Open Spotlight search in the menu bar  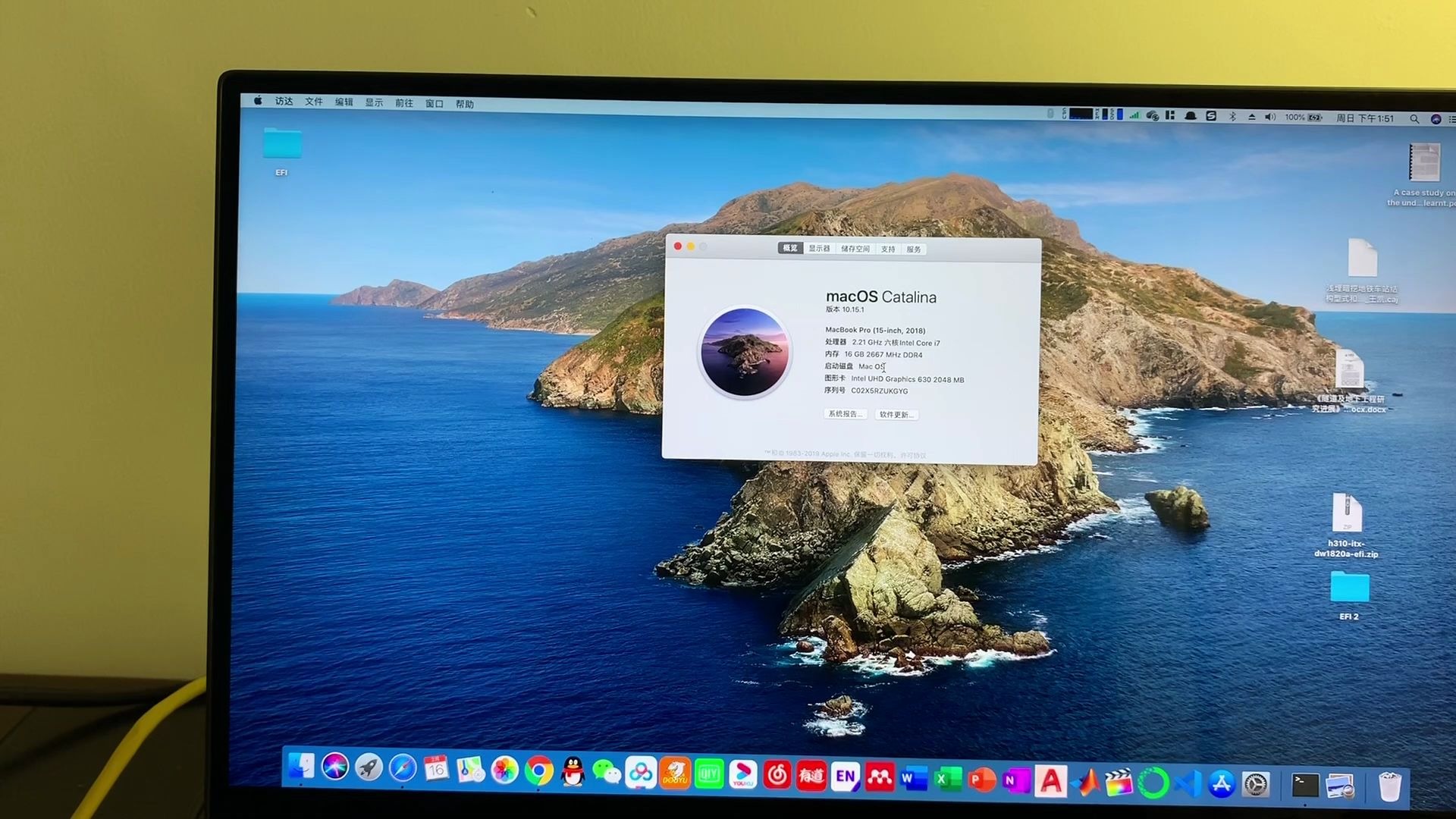tap(1414, 118)
